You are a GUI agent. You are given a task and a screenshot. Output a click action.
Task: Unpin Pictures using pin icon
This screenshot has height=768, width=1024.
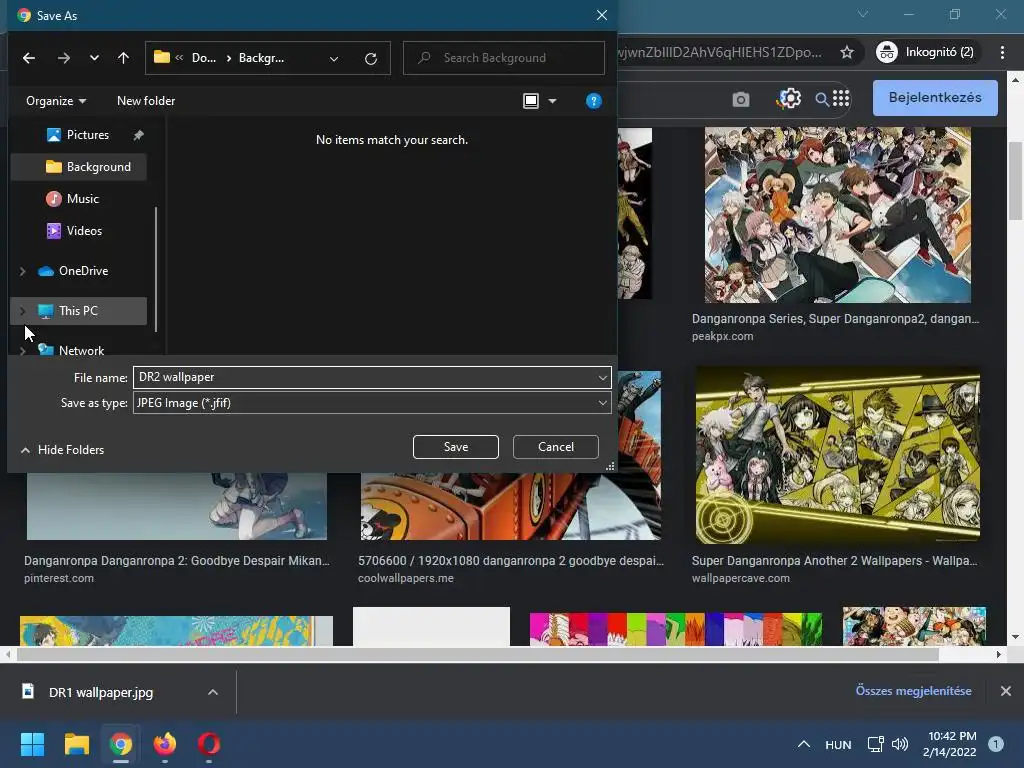click(138, 135)
